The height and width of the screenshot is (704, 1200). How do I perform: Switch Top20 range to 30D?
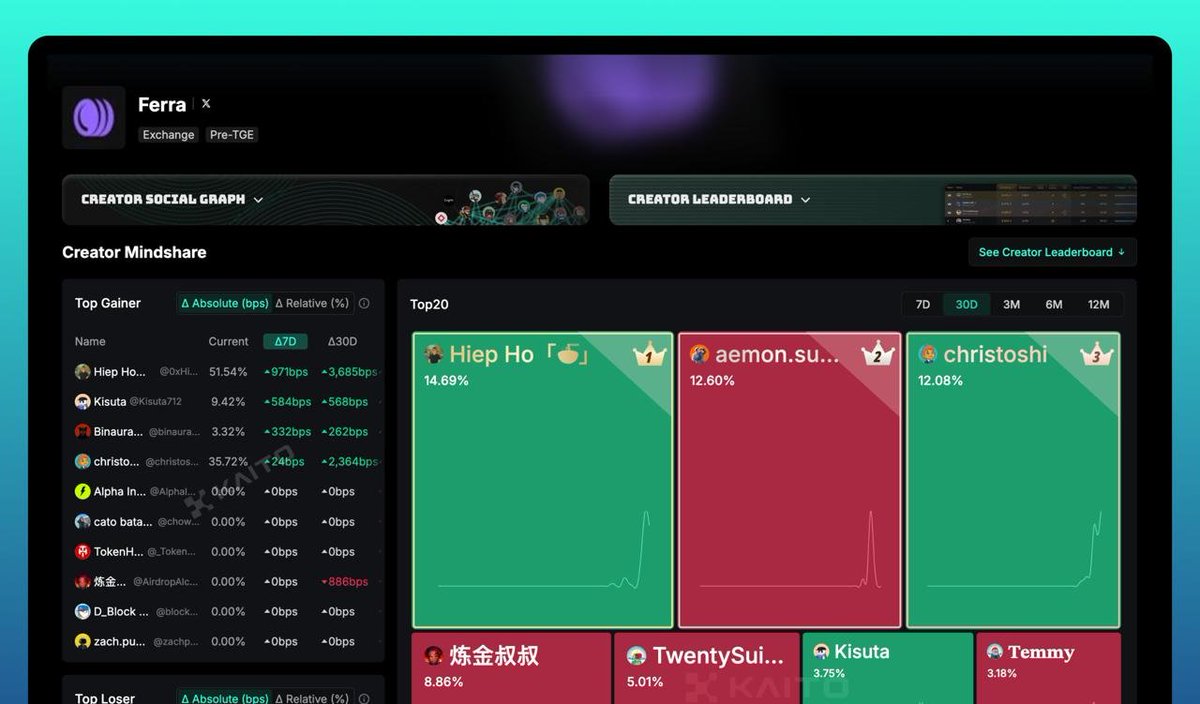pos(967,305)
